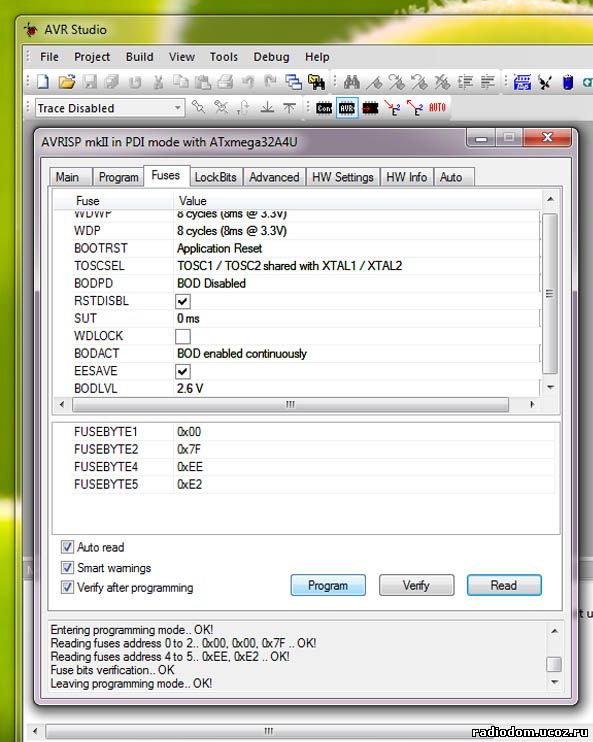
Task: Click the Undo arrow icon
Action: tap(248, 82)
